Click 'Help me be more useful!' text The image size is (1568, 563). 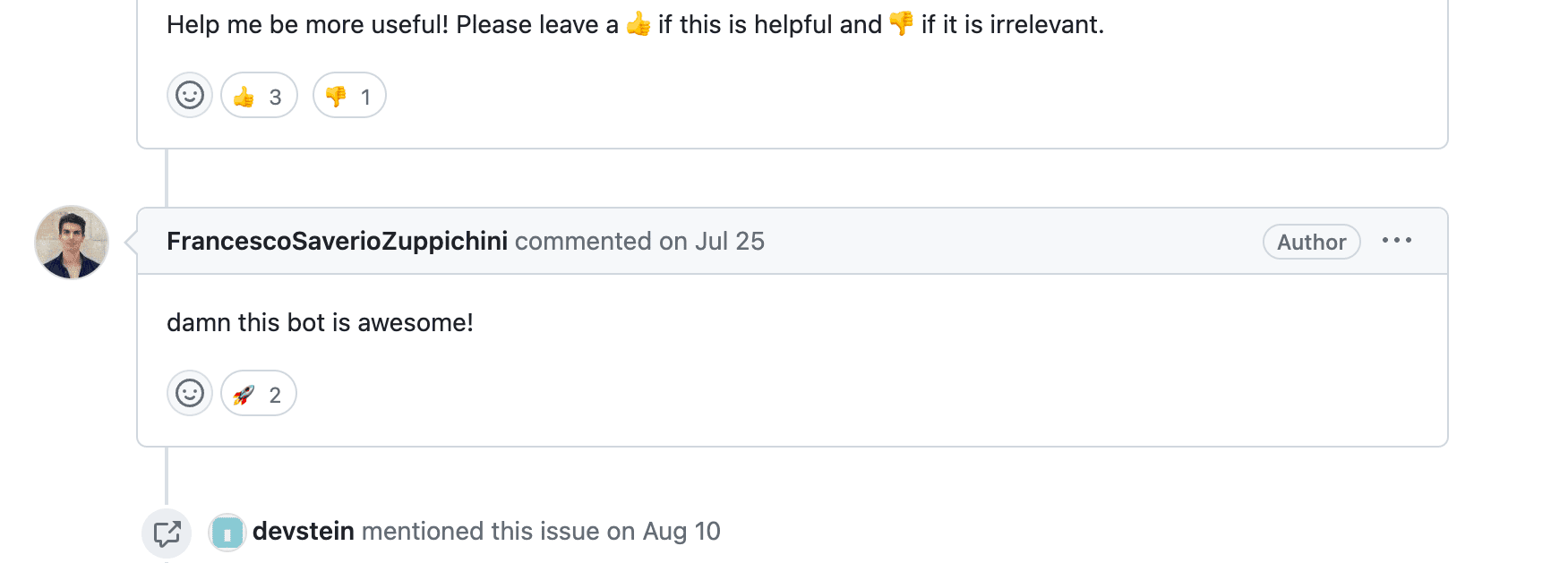307,25
